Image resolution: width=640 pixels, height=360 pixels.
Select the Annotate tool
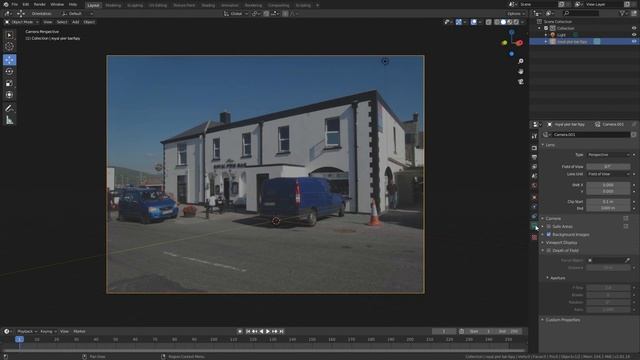9,109
